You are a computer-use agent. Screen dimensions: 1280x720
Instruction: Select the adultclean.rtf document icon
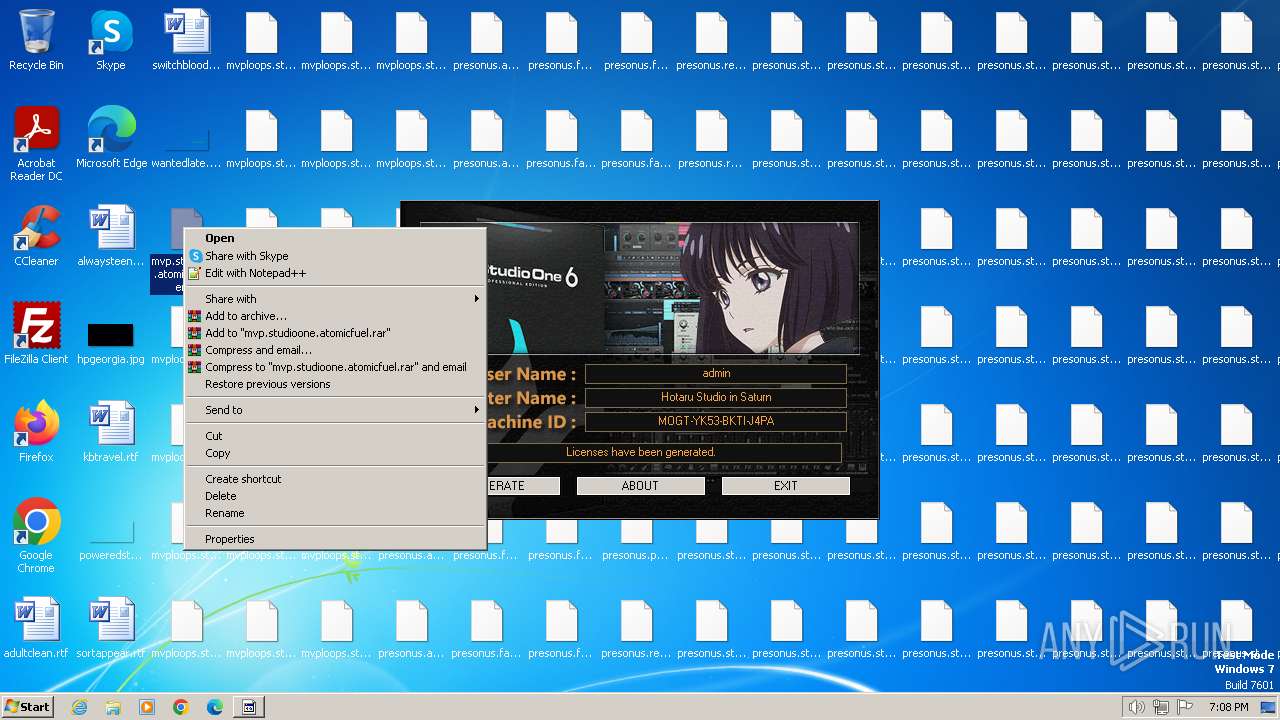(x=36, y=628)
